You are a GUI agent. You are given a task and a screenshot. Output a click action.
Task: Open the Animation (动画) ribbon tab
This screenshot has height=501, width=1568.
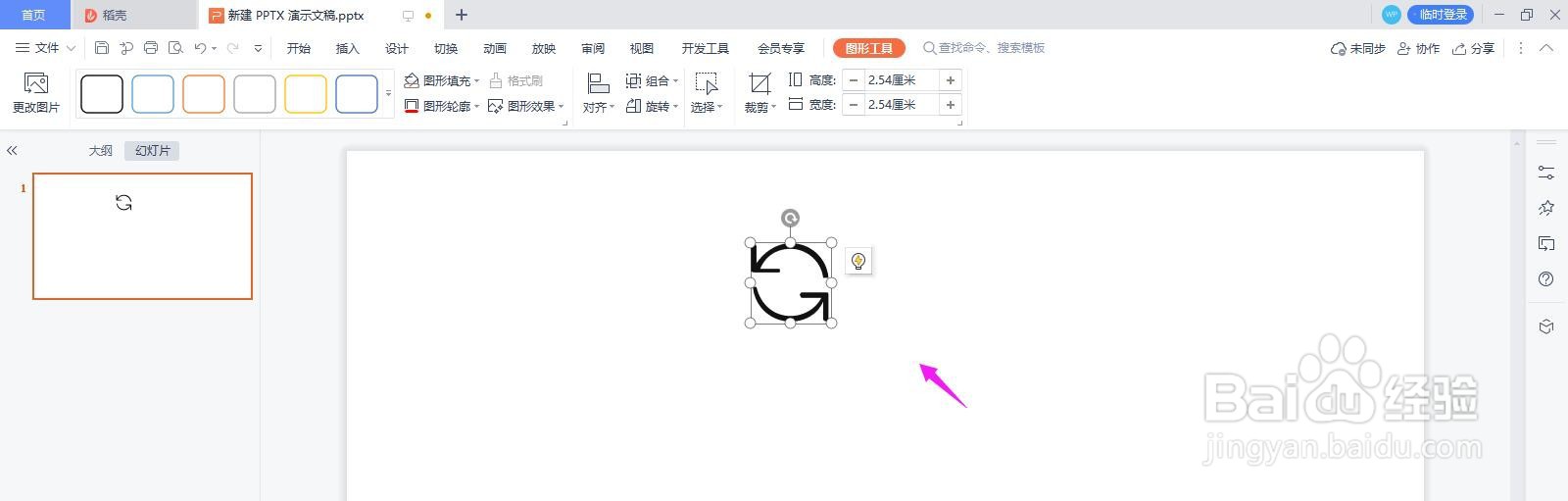(x=495, y=48)
